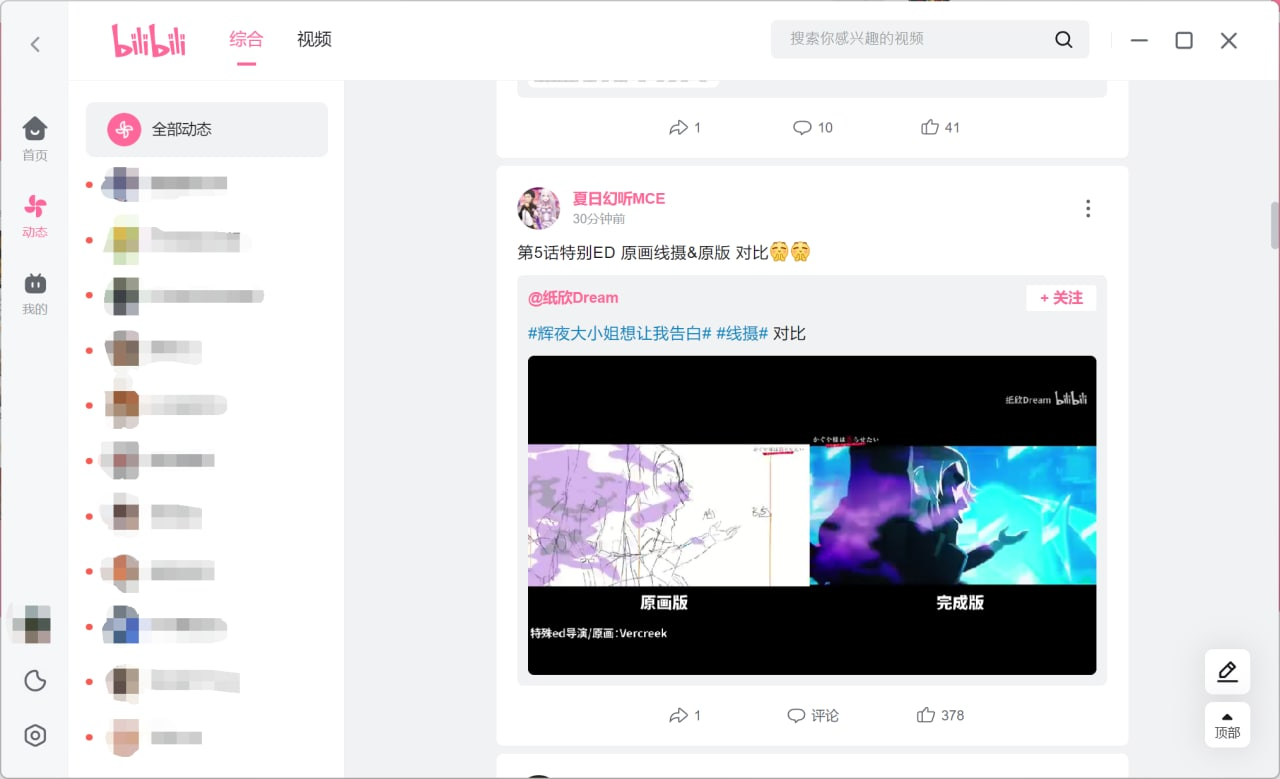Open the compose post pencil button
Screen dimensions: 1280x779
pos(1227,671)
